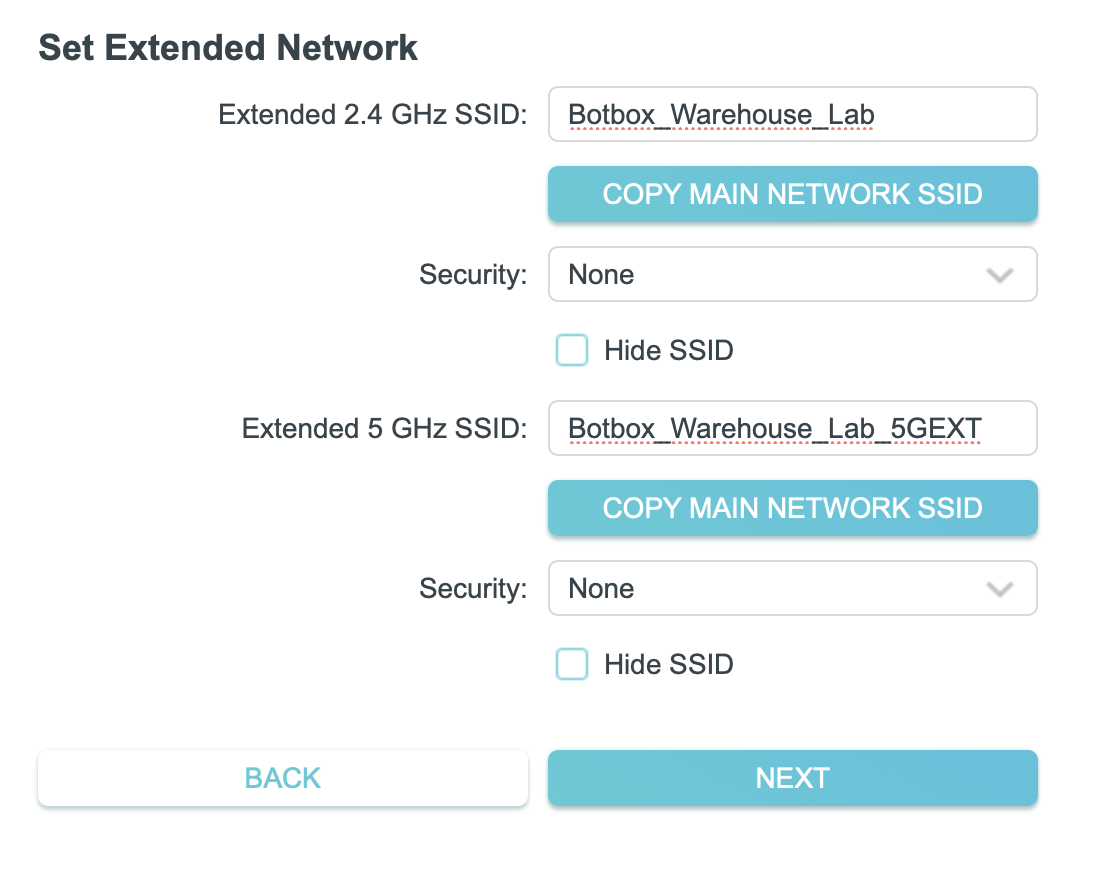Tick the Hide SSID checkbox for 2.4 GHz

(572, 351)
